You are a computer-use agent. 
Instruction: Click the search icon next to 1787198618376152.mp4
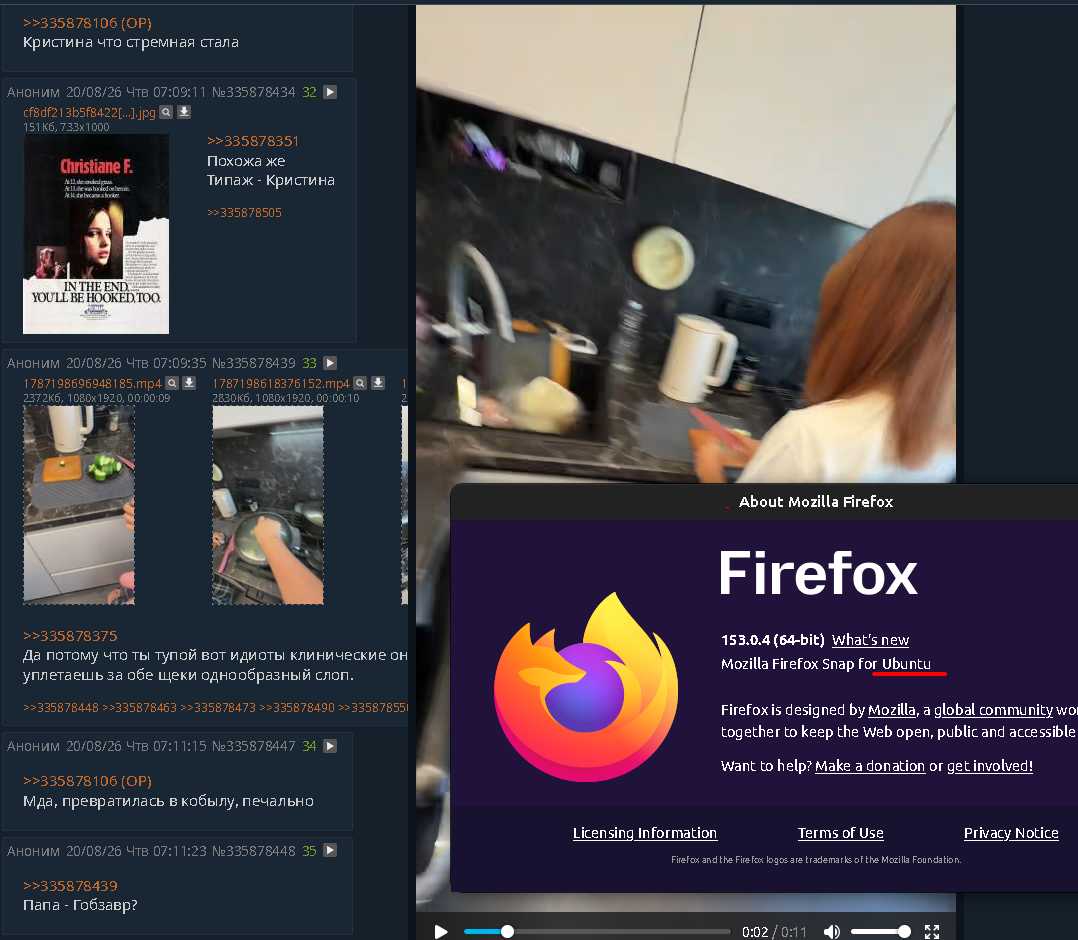(360, 383)
